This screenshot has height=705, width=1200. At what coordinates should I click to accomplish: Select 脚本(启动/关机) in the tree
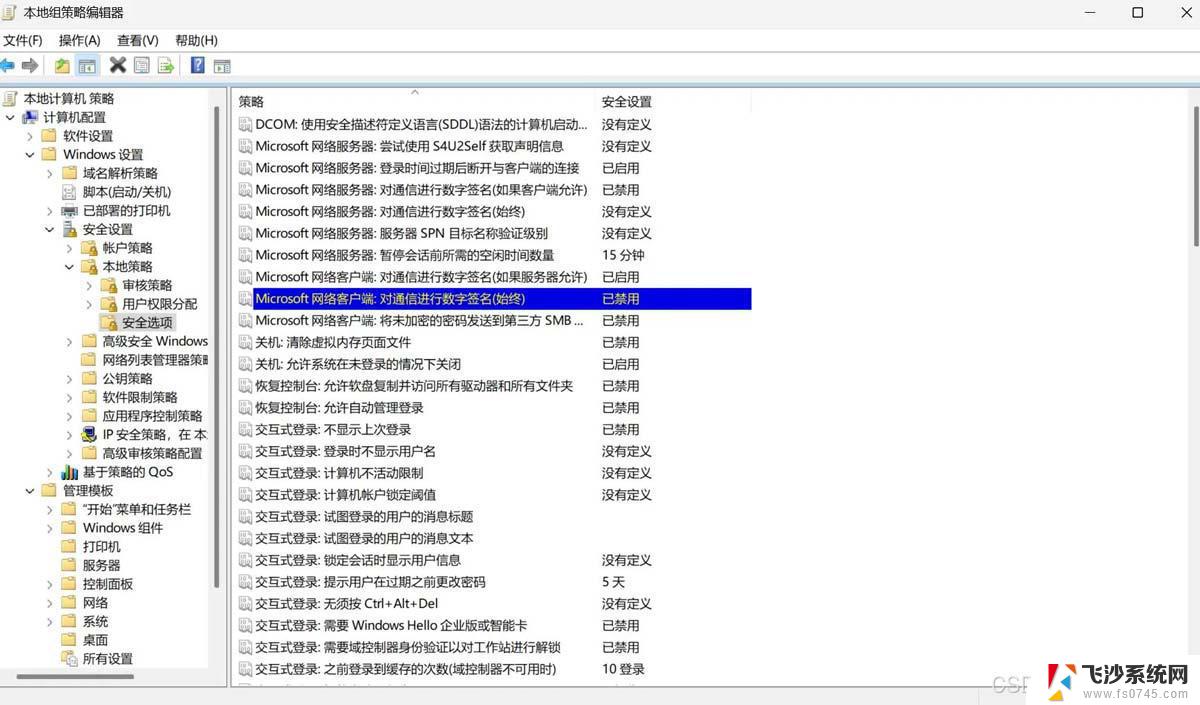click(x=127, y=192)
